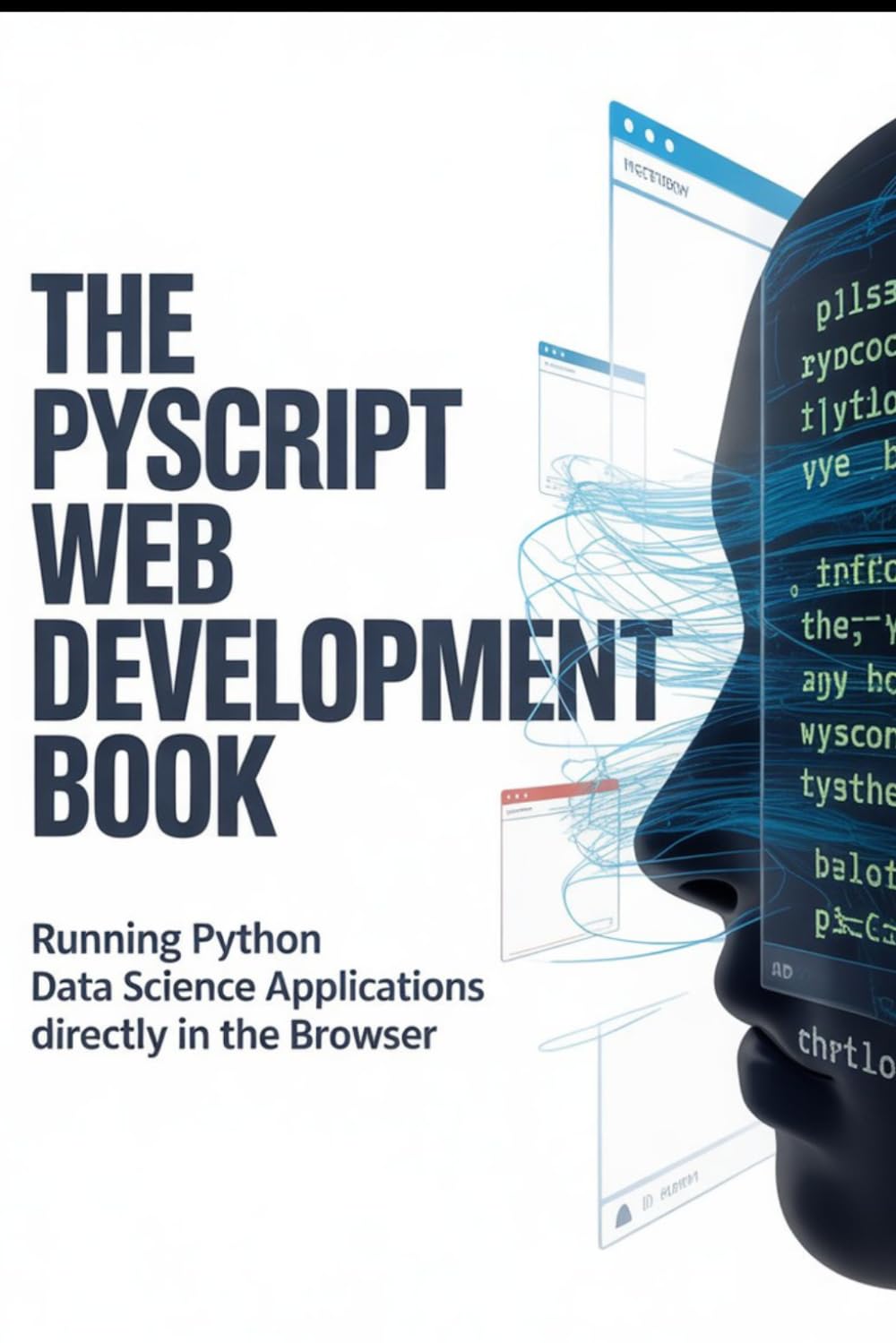896x1343 pixels.
Task: Click subtitle line "Data Science Applications"
Action: coord(258,987)
